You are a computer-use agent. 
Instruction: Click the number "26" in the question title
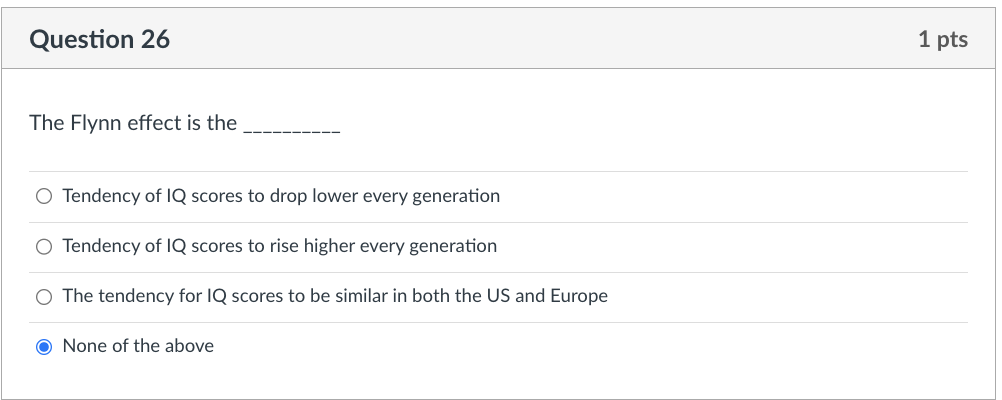tap(155, 40)
